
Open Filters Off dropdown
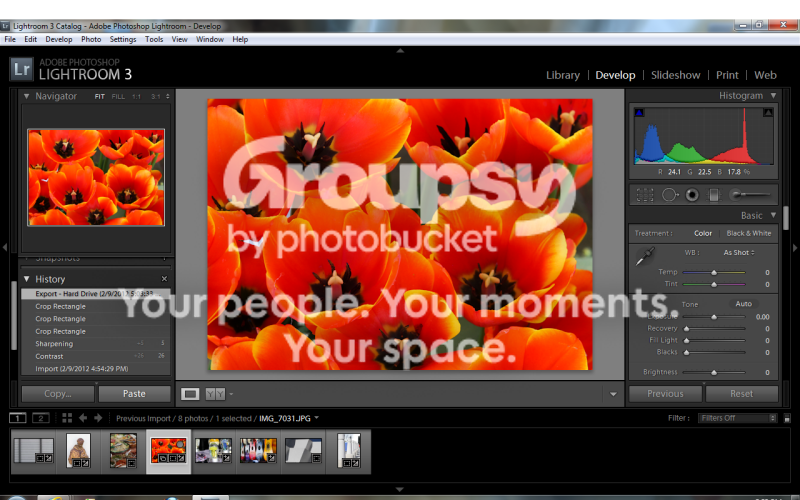pyautogui.click(x=737, y=418)
